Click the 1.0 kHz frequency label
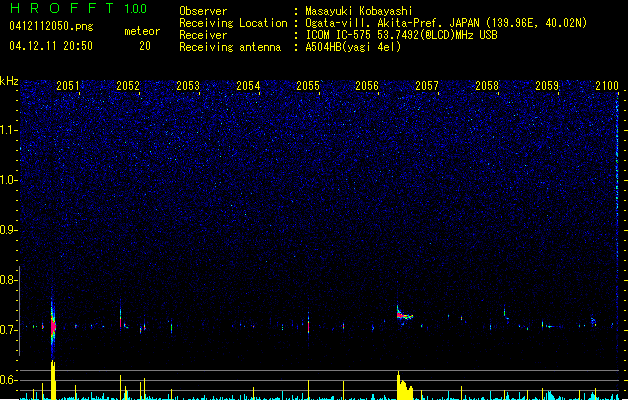 tap(8, 180)
